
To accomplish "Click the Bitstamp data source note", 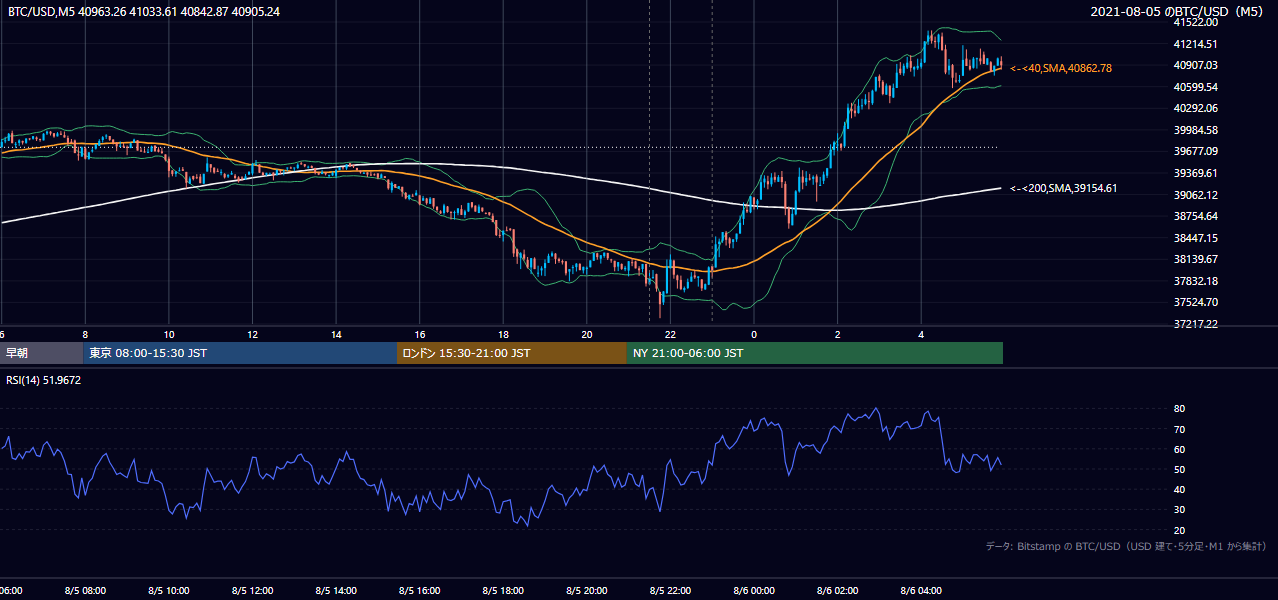I will (x=1126, y=547).
